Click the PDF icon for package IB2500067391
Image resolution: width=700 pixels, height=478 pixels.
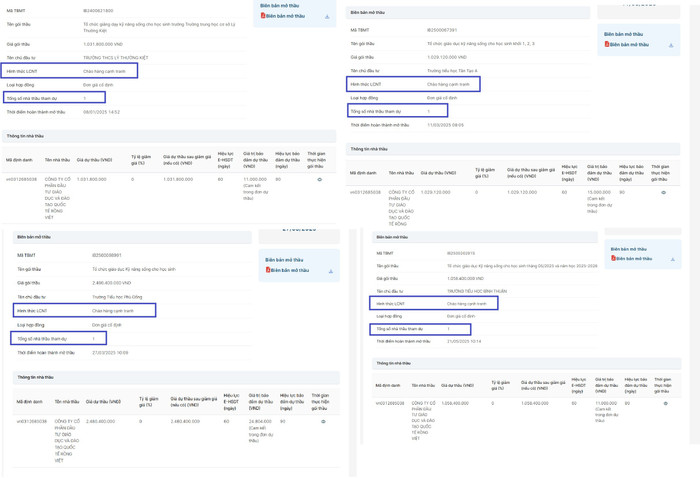(x=607, y=45)
